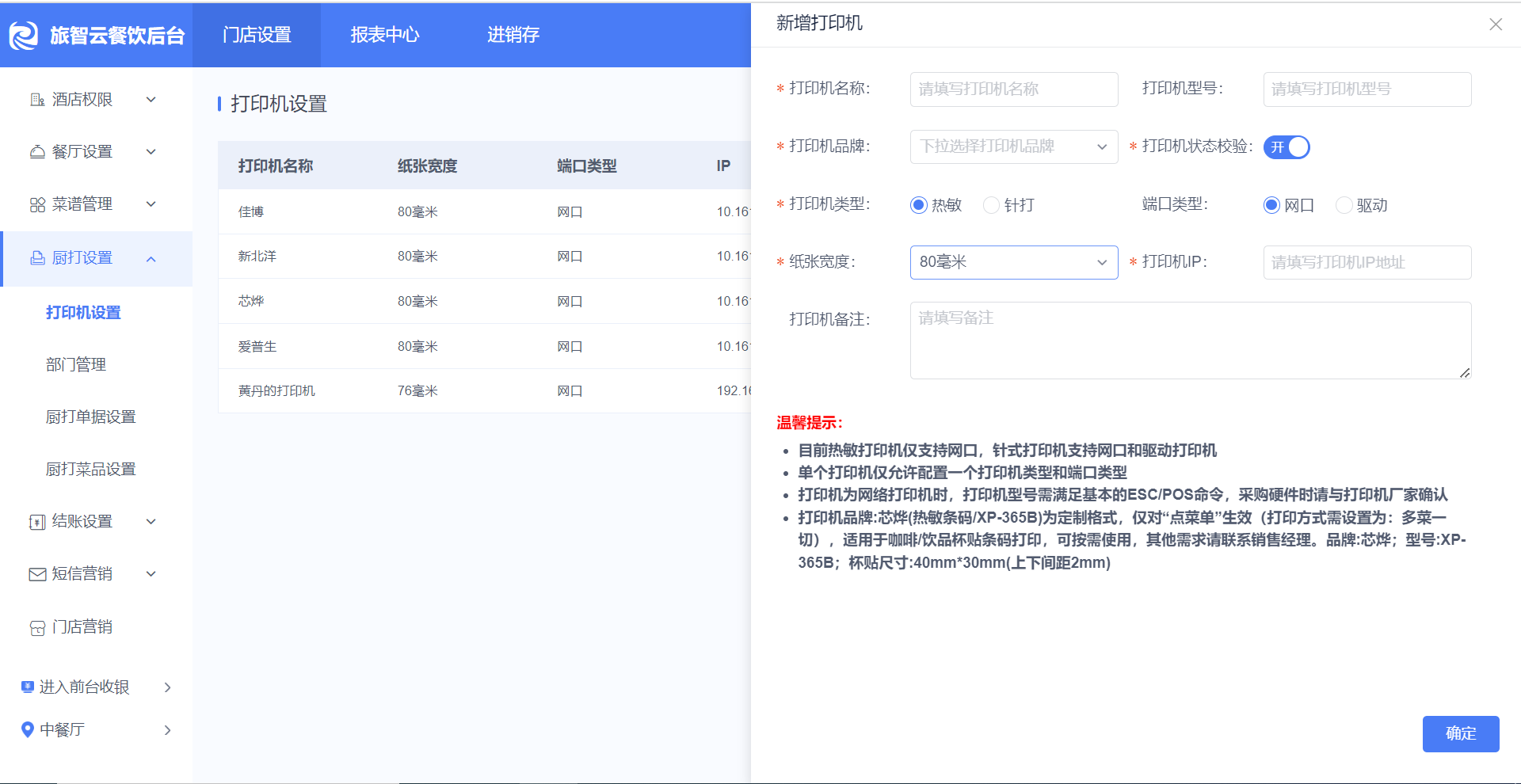The image size is (1521, 784).
Task: Expand the 结账设置 menu chevron
Action: [x=151, y=522]
